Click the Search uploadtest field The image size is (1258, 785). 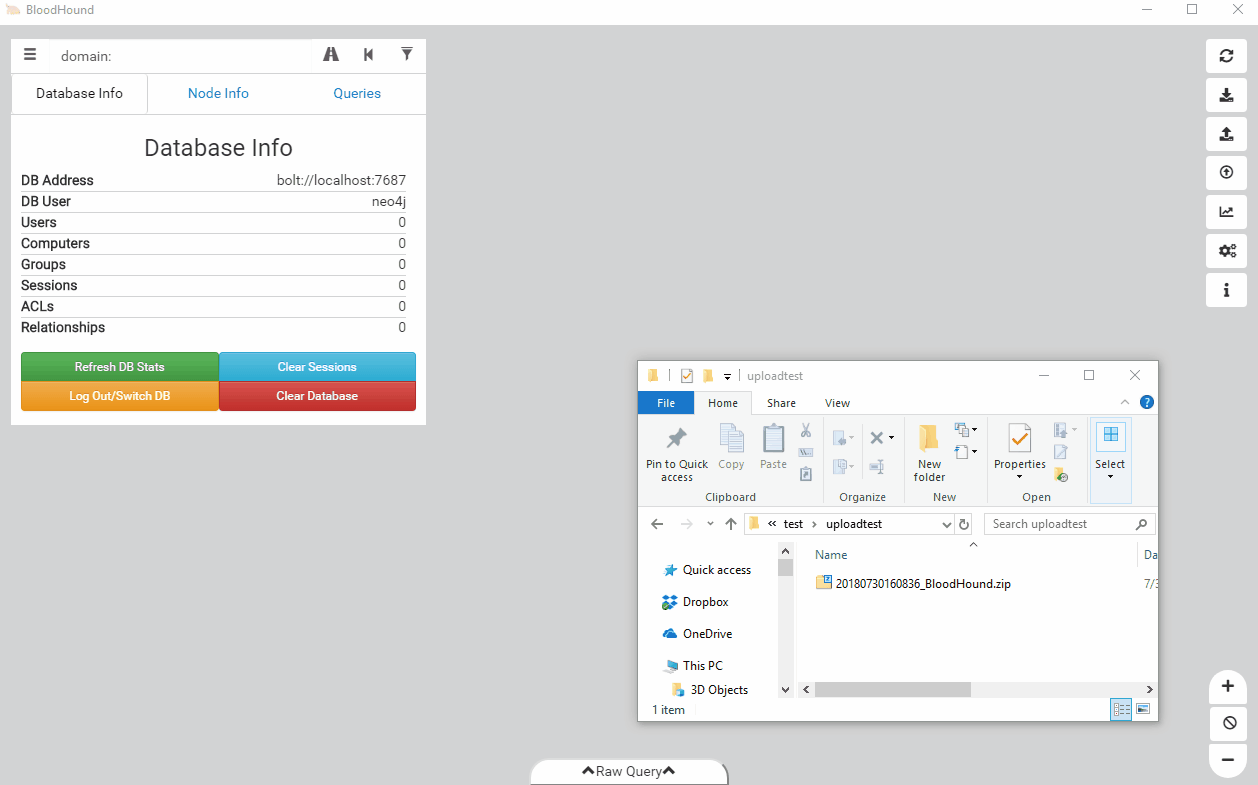1069,524
